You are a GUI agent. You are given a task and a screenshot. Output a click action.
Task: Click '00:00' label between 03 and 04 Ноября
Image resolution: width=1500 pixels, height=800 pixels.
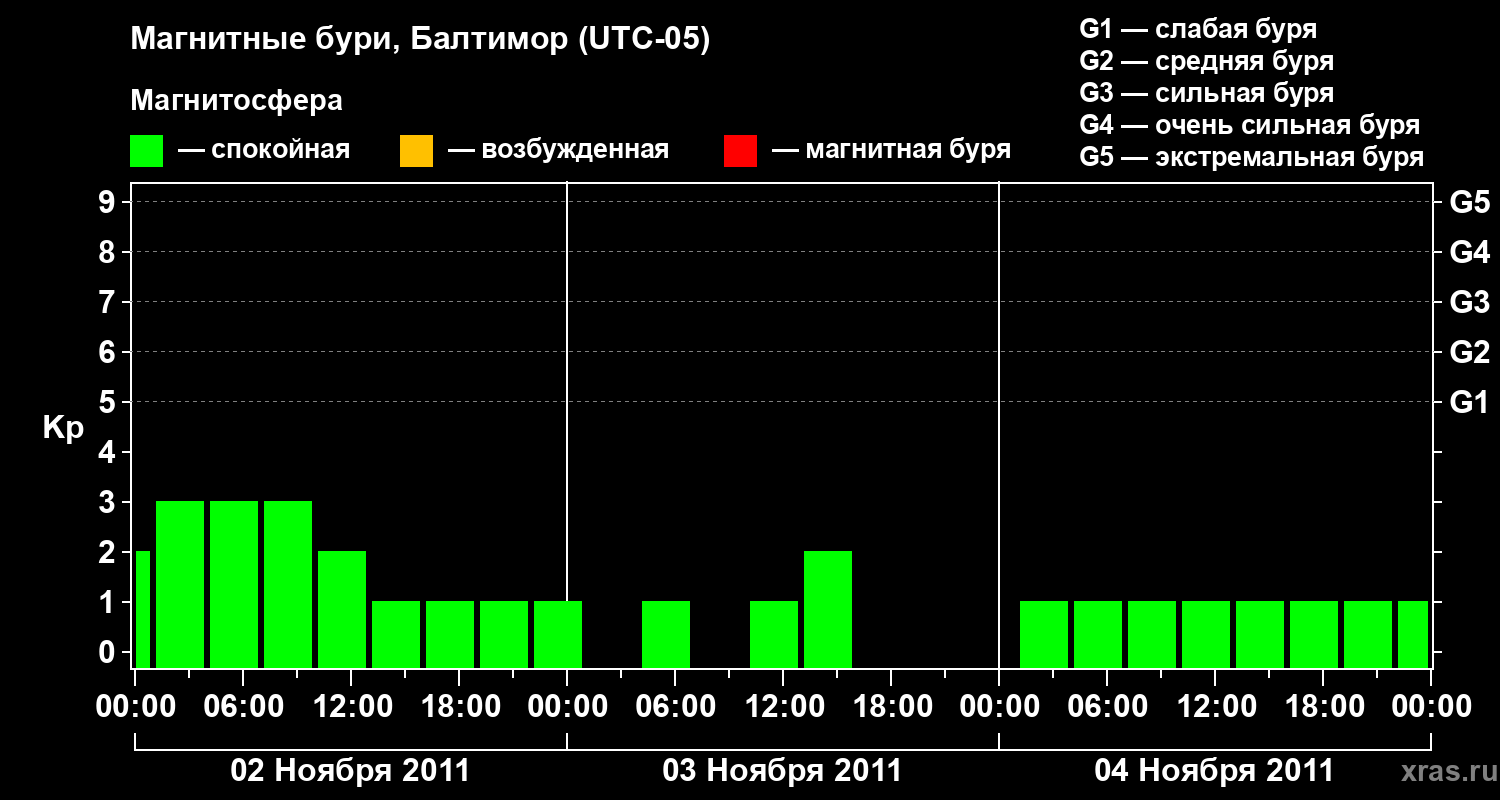(x=999, y=707)
